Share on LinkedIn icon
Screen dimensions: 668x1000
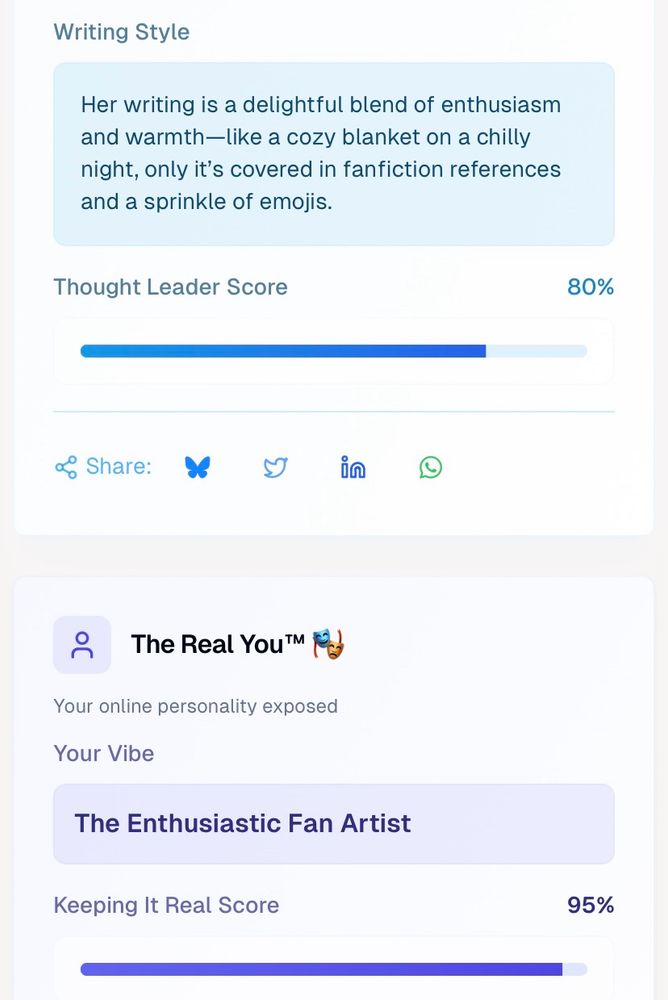click(x=353, y=467)
